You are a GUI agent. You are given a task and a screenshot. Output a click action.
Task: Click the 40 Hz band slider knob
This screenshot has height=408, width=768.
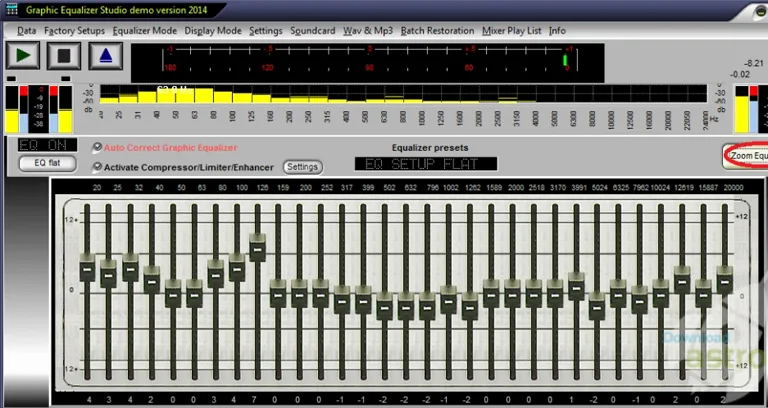(152, 281)
